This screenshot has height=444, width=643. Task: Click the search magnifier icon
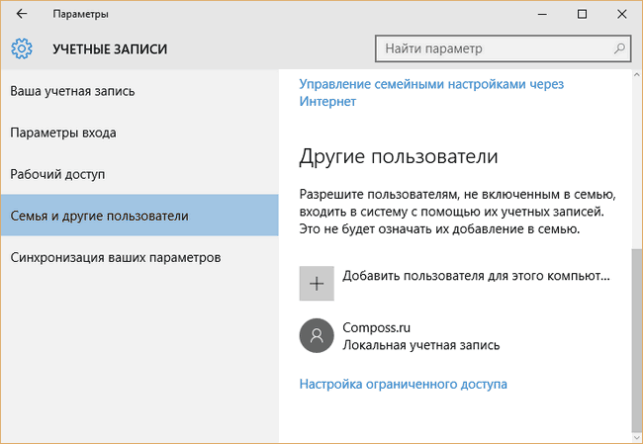point(619,48)
